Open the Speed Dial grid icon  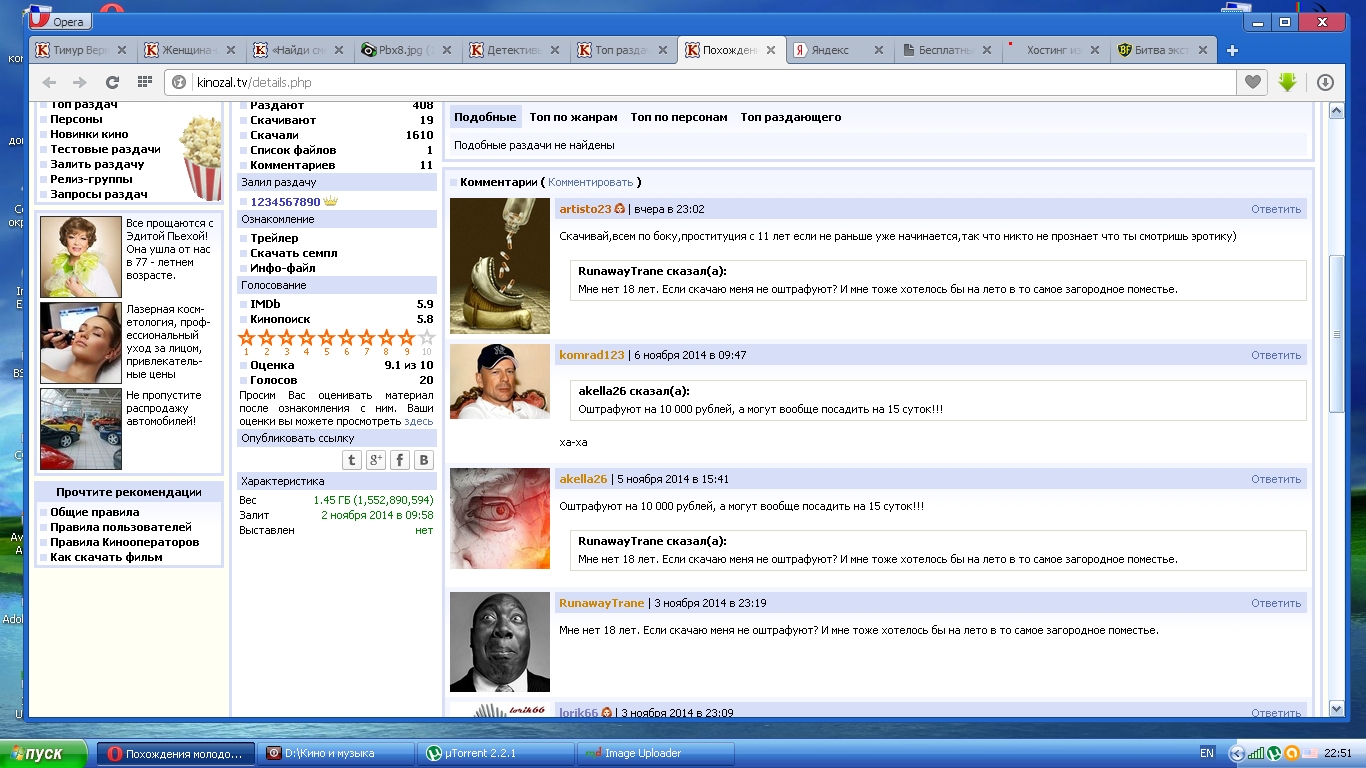145,83
